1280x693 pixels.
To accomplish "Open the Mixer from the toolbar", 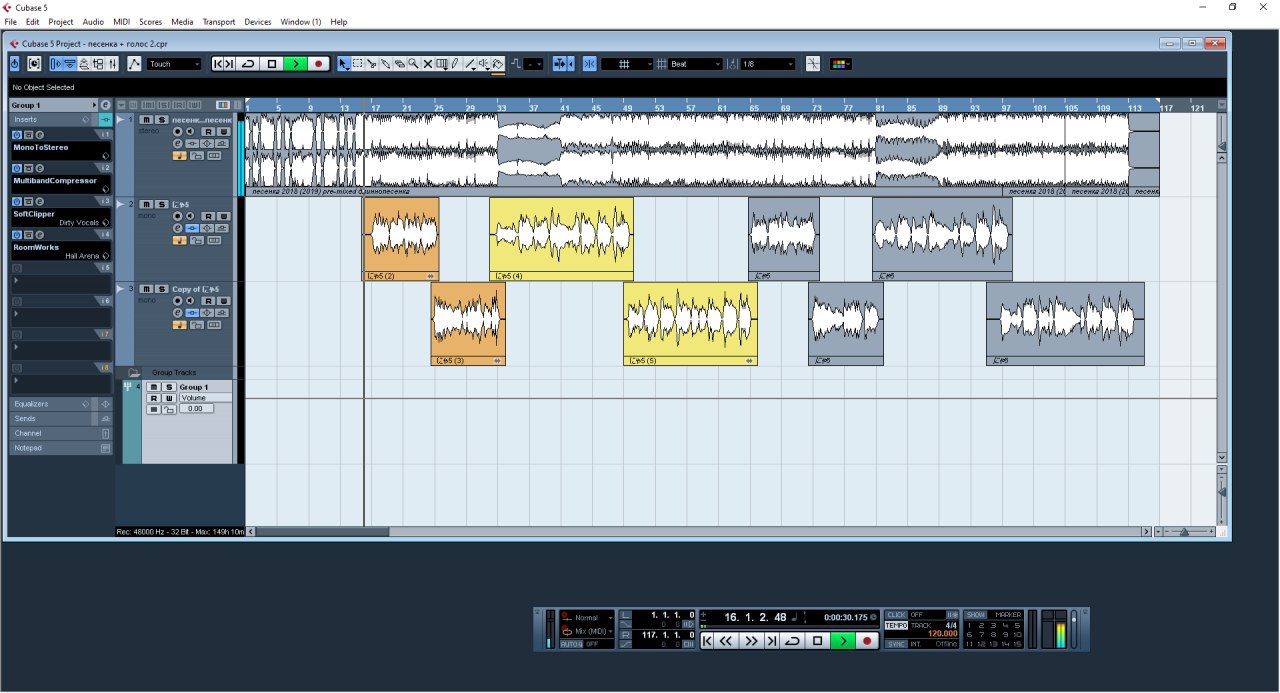I will point(113,64).
